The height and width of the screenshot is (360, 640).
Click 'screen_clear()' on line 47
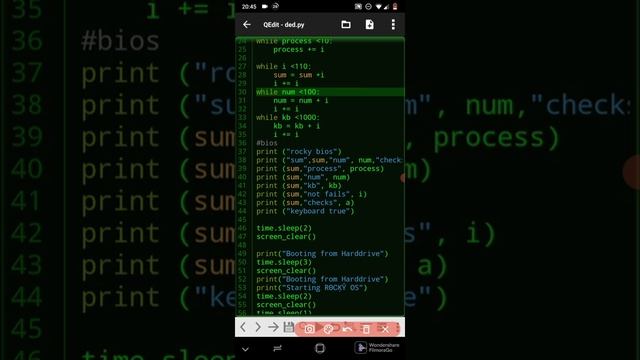tap(286, 237)
